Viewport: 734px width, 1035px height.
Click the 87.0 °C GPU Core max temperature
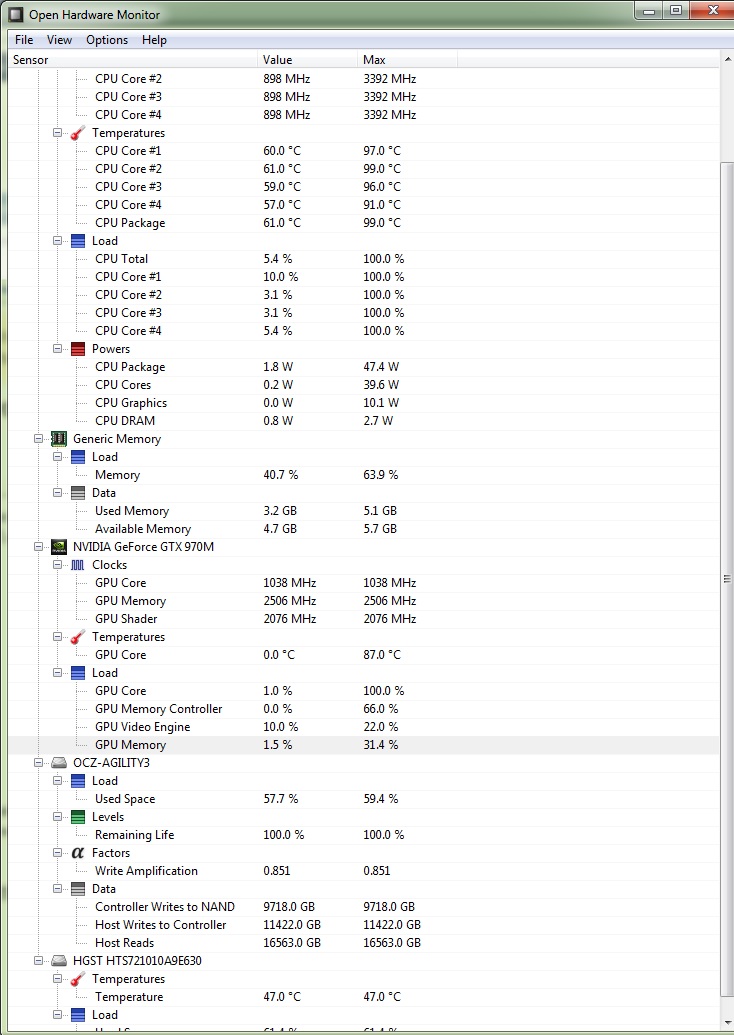(382, 655)
